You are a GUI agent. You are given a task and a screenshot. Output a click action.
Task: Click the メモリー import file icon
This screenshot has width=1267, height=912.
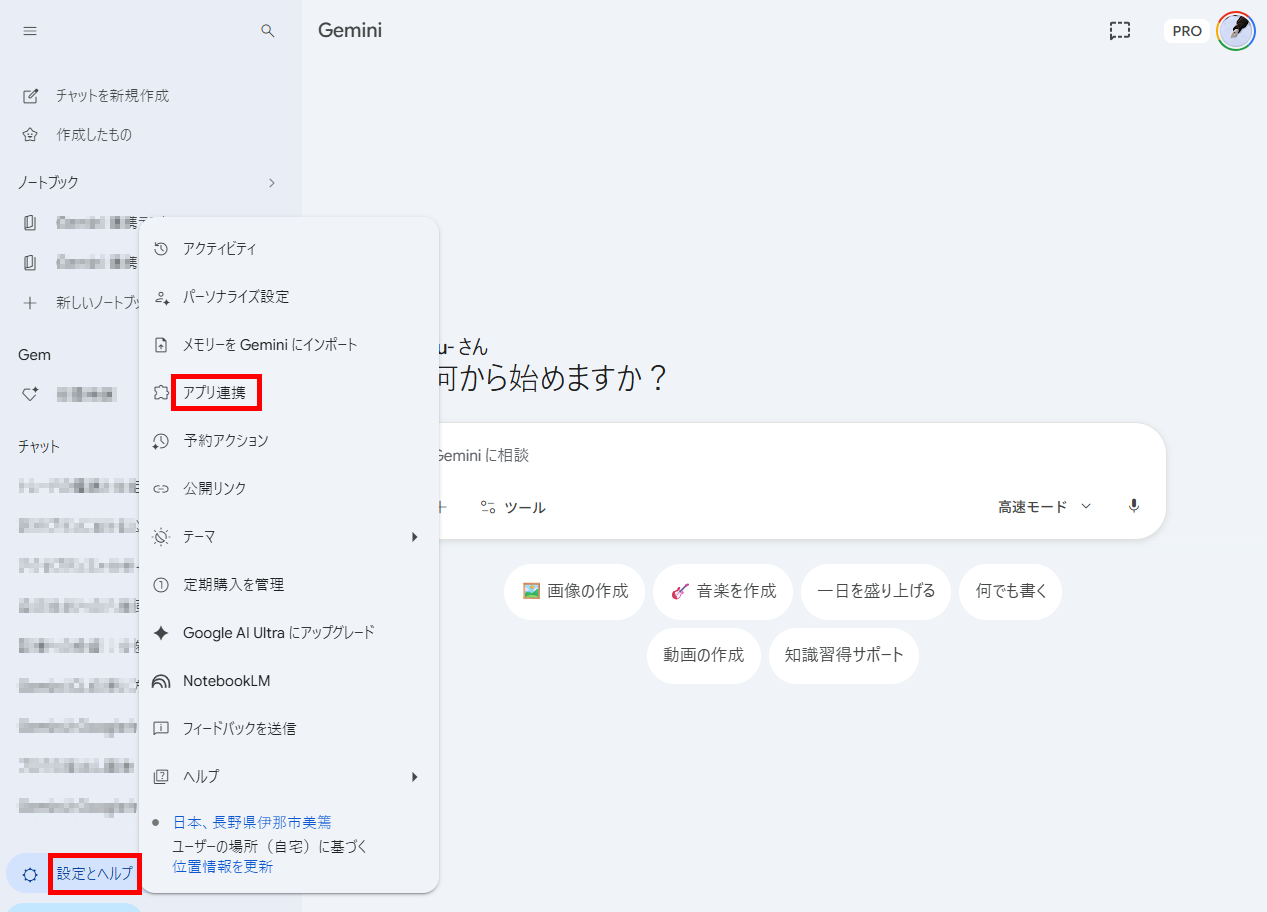pyautogui.click(x=161, y=345)
